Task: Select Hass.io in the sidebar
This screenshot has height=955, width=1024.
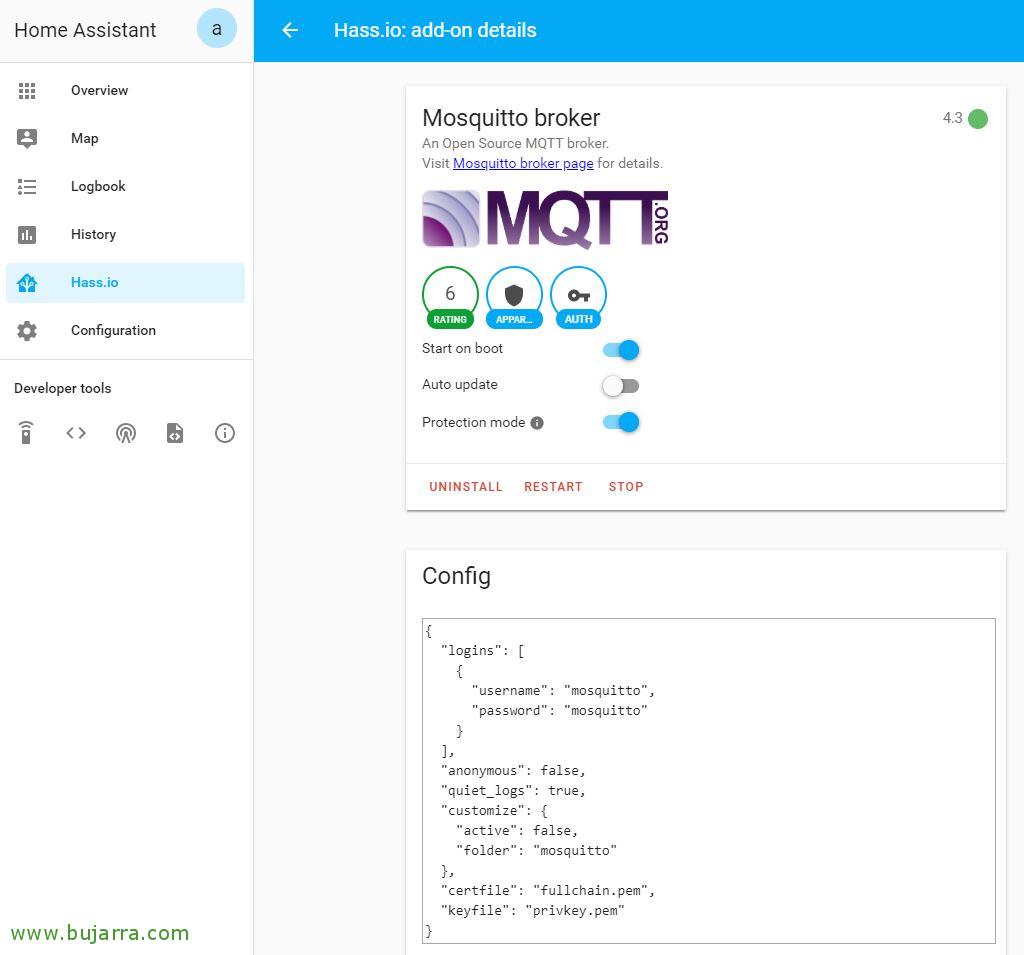Action: click(125, 283)
